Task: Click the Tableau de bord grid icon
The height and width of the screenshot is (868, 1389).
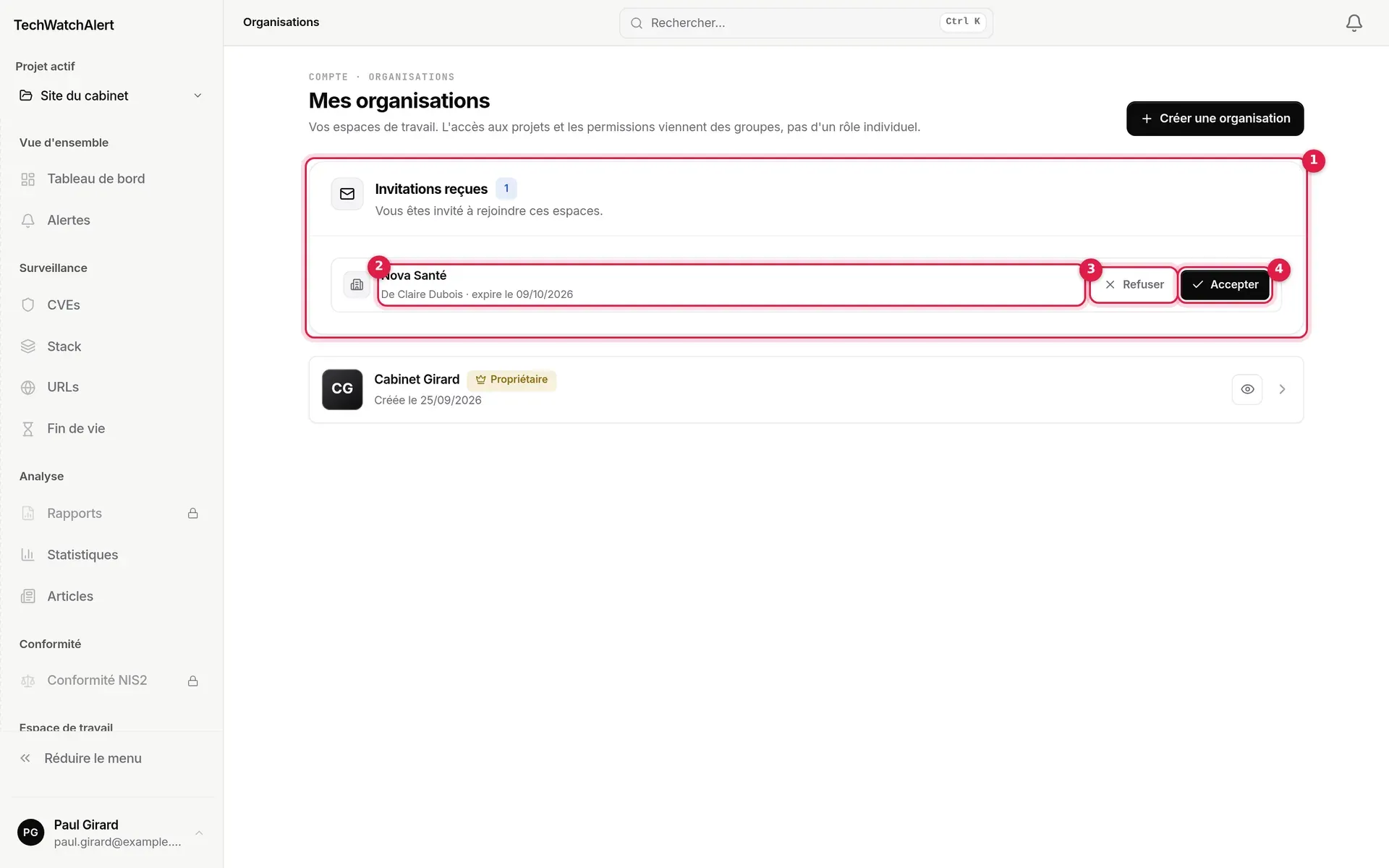Action: (x=28, y=179)
